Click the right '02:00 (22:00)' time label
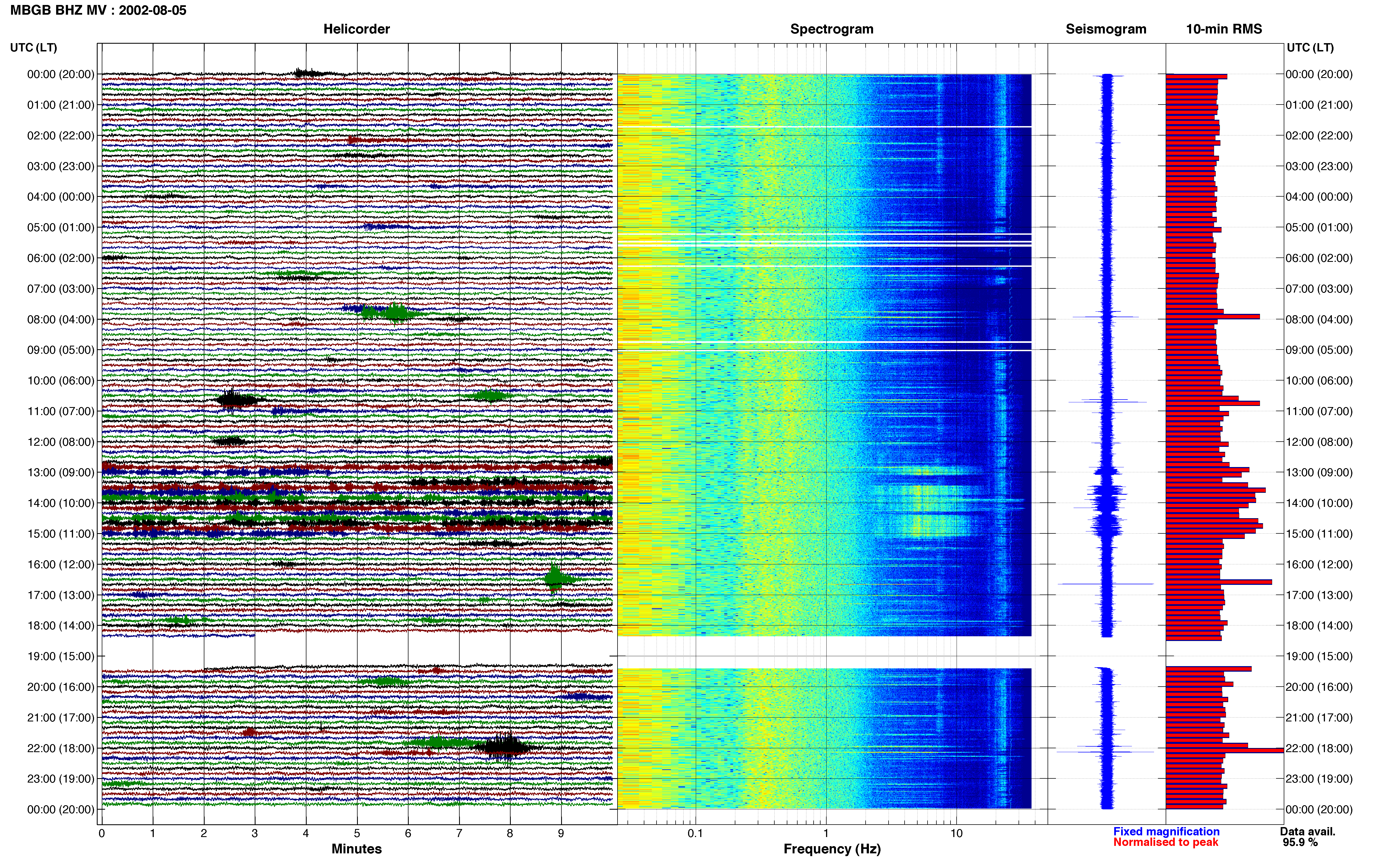This screenshot has width=1388, height=868. (1319, 136)
